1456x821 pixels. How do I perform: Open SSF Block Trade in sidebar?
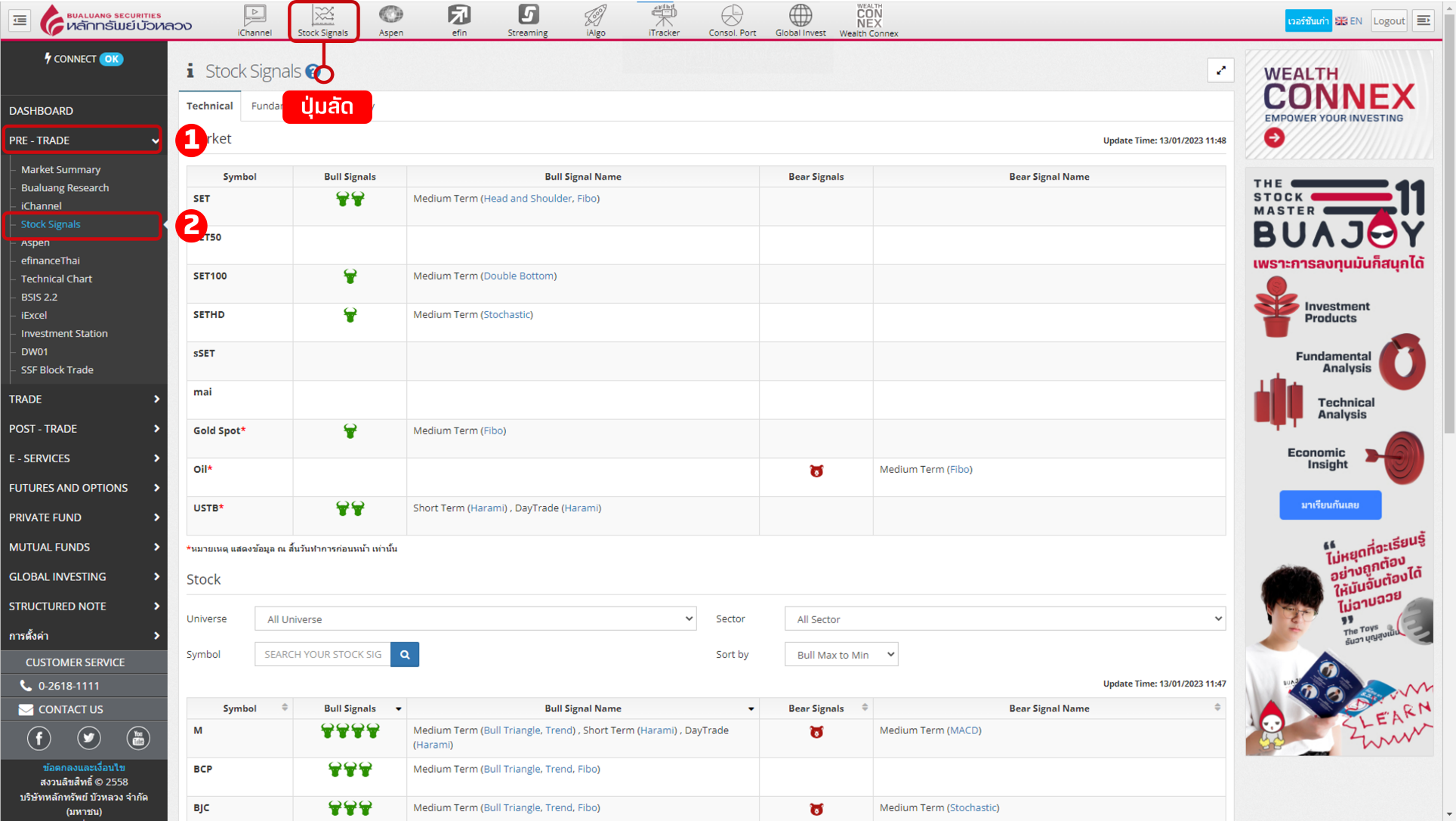(x=57, y=369)
